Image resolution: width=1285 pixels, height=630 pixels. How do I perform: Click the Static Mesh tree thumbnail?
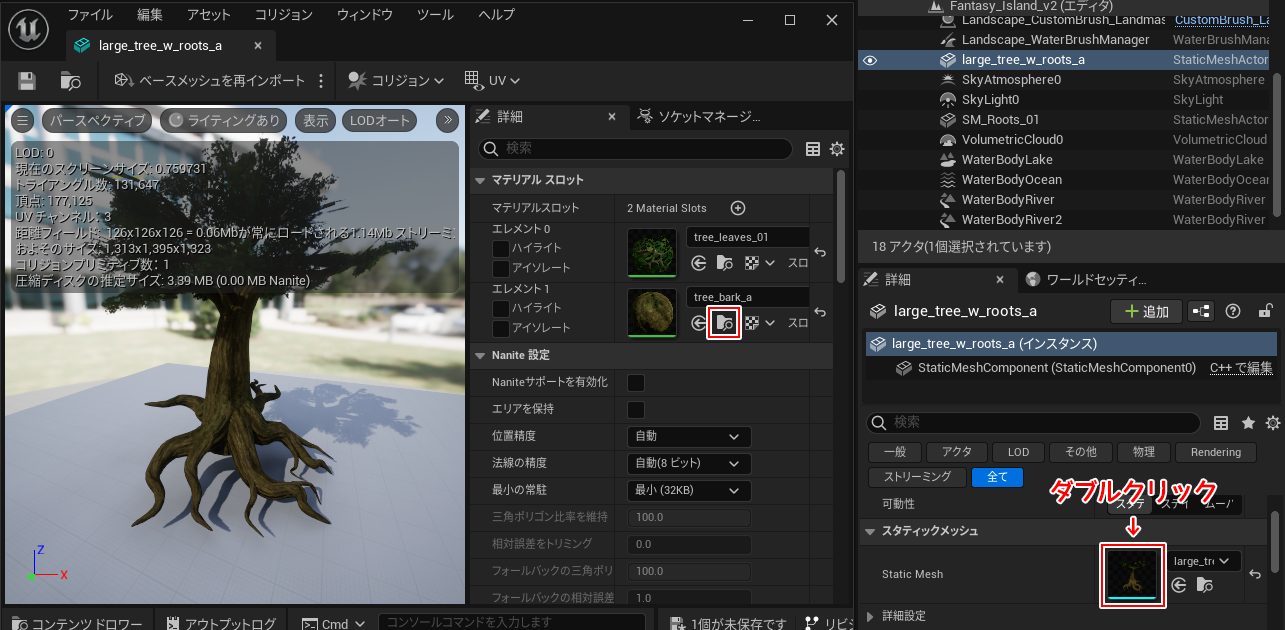click(1131, 574)
